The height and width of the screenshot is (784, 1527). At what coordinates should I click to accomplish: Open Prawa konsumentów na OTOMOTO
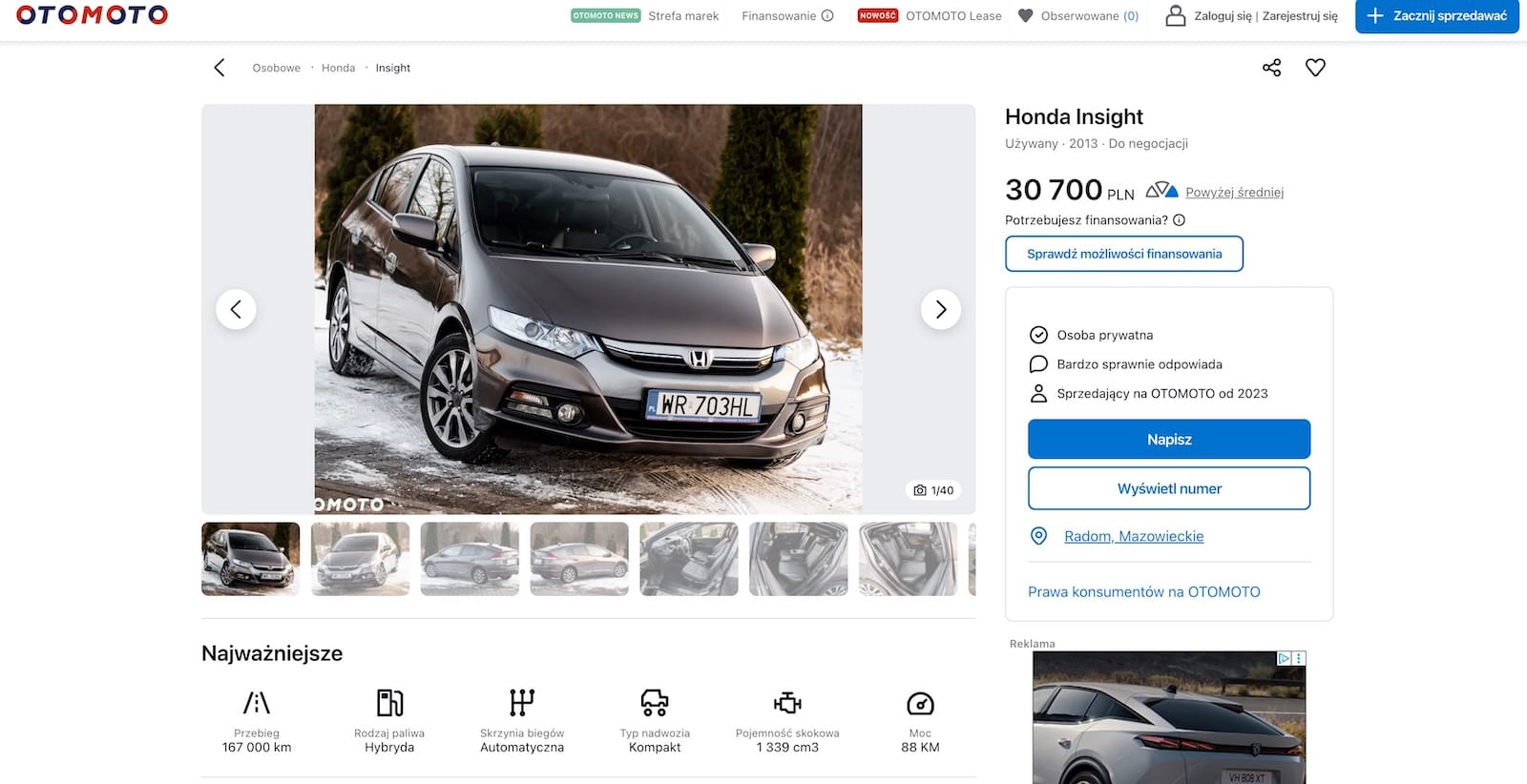click(1143, 591)
